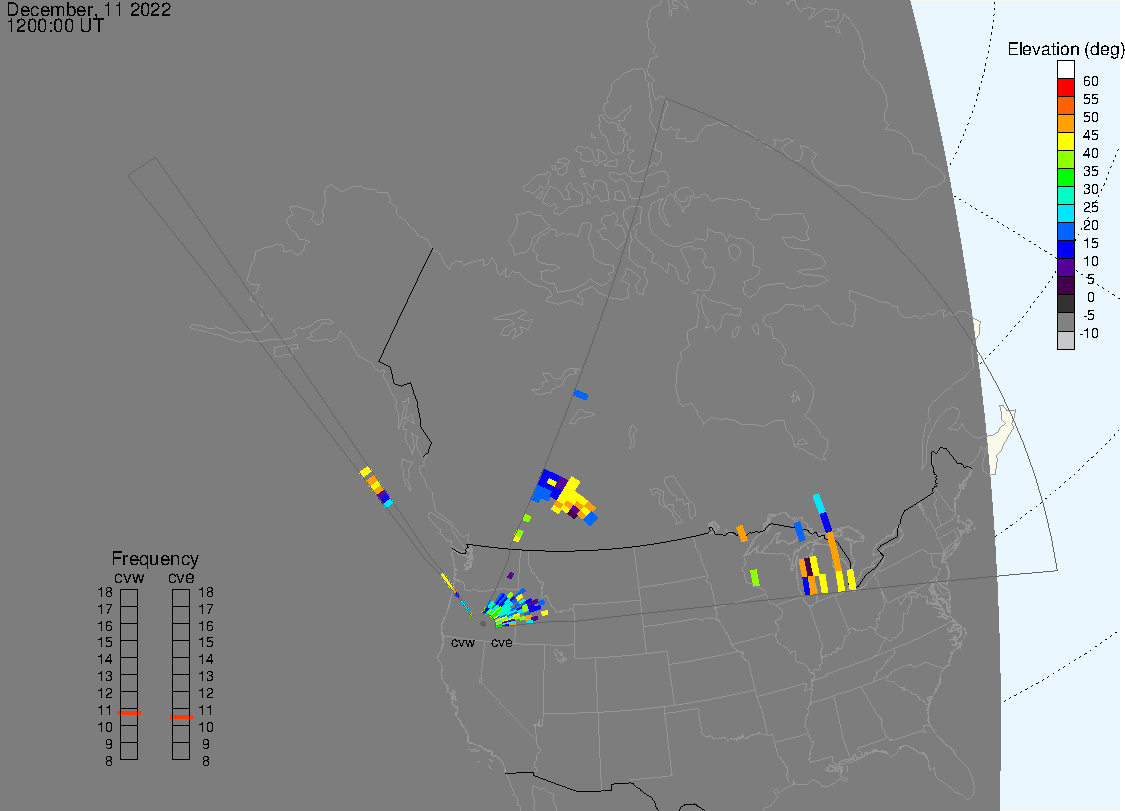Select the swatch between 50 and 55 labels
This screenshot has height=811, width=1125.
[x=1065, y=106]
